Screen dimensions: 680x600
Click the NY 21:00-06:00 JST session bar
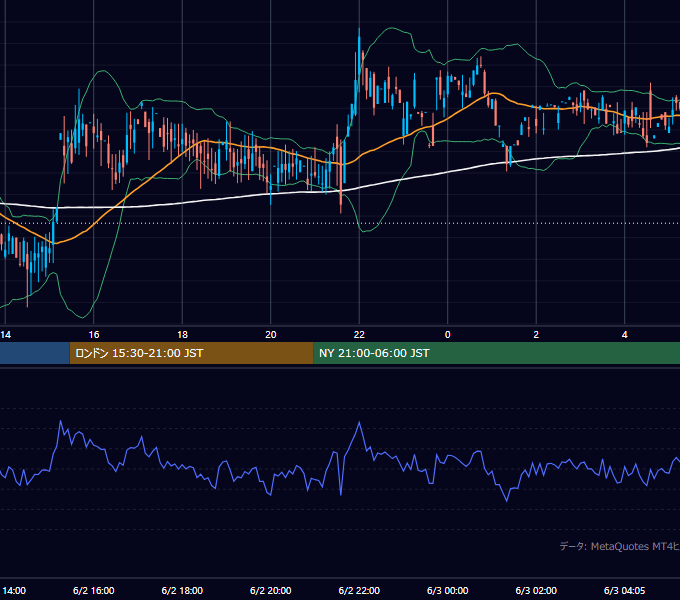[x=497, y=353]
